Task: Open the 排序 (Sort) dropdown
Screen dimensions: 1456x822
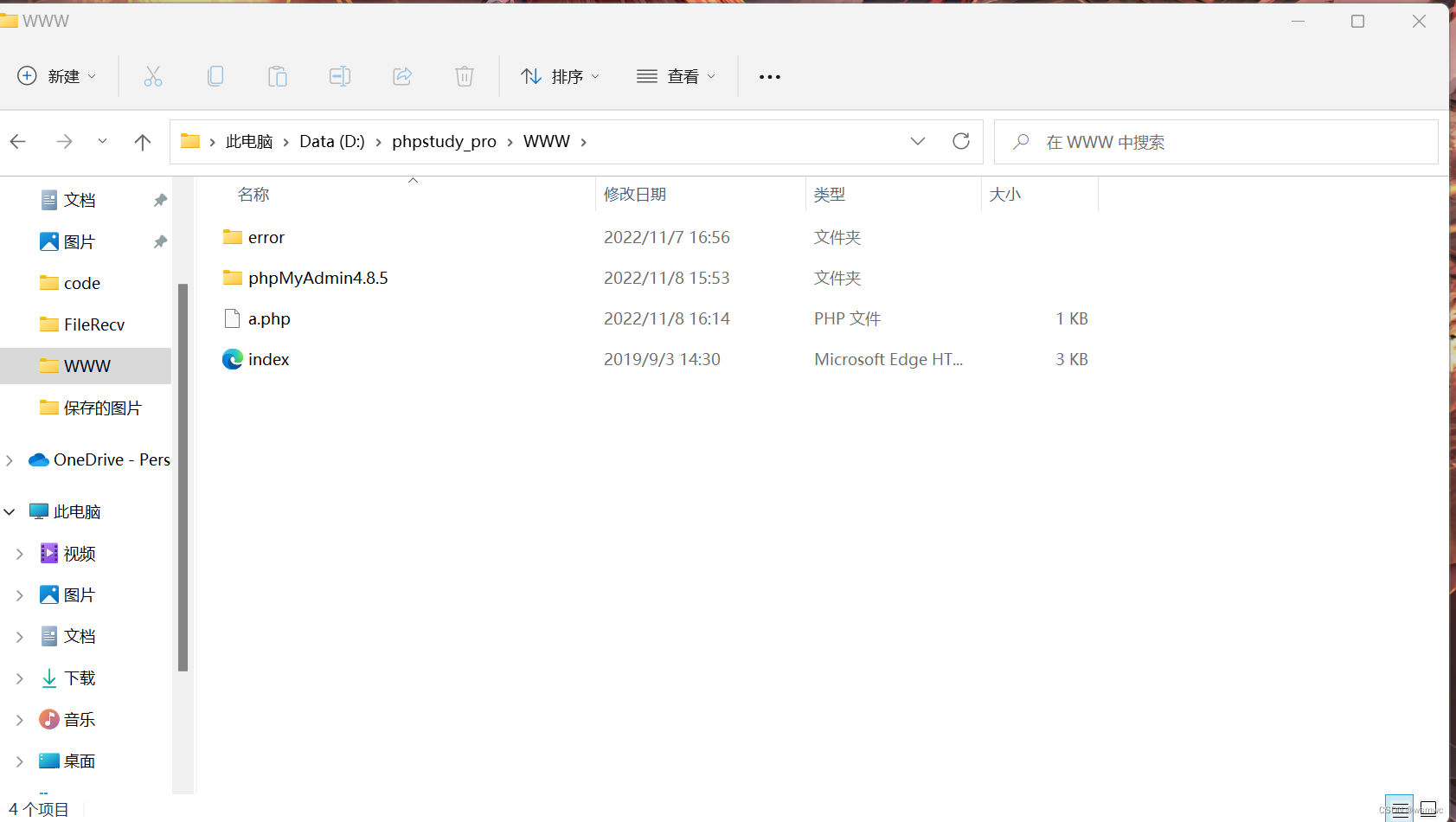Action: tap(560, 76)
